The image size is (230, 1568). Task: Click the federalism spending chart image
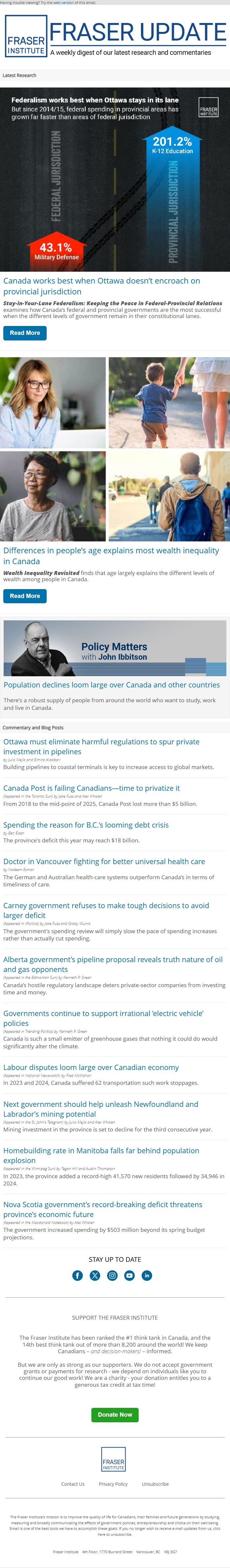115,180
